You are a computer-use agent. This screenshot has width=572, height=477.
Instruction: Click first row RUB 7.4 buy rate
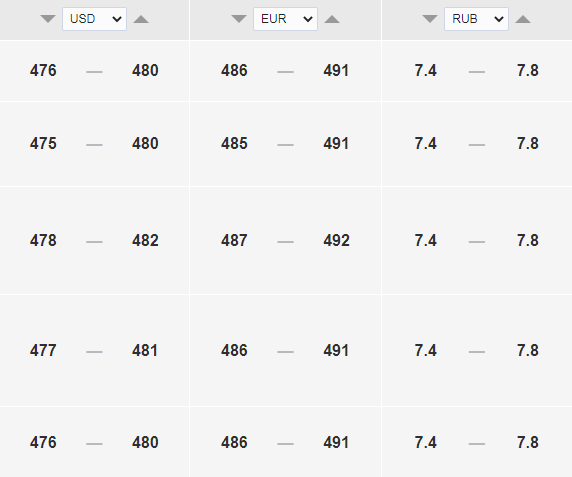(425, 71)
